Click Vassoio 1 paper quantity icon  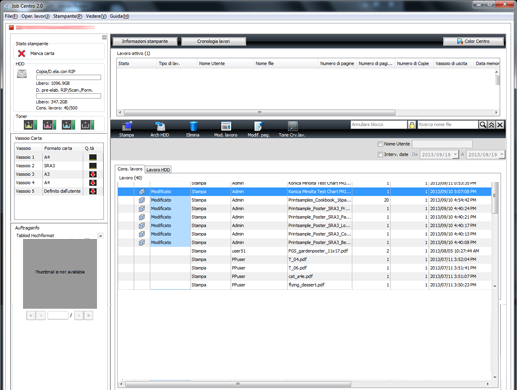click(x=93, y=157)
